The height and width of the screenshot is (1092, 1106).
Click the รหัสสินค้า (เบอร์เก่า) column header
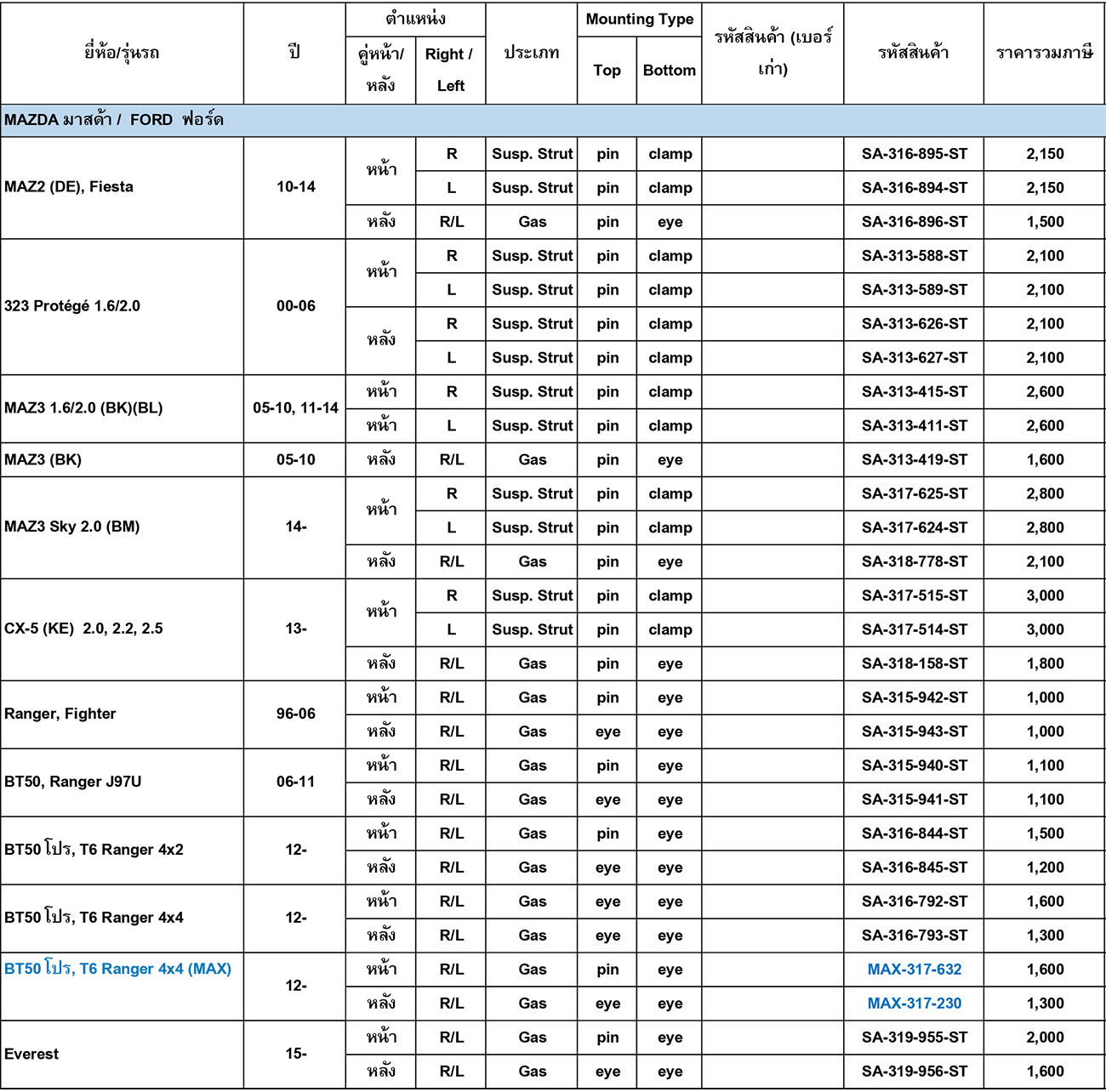772,53
